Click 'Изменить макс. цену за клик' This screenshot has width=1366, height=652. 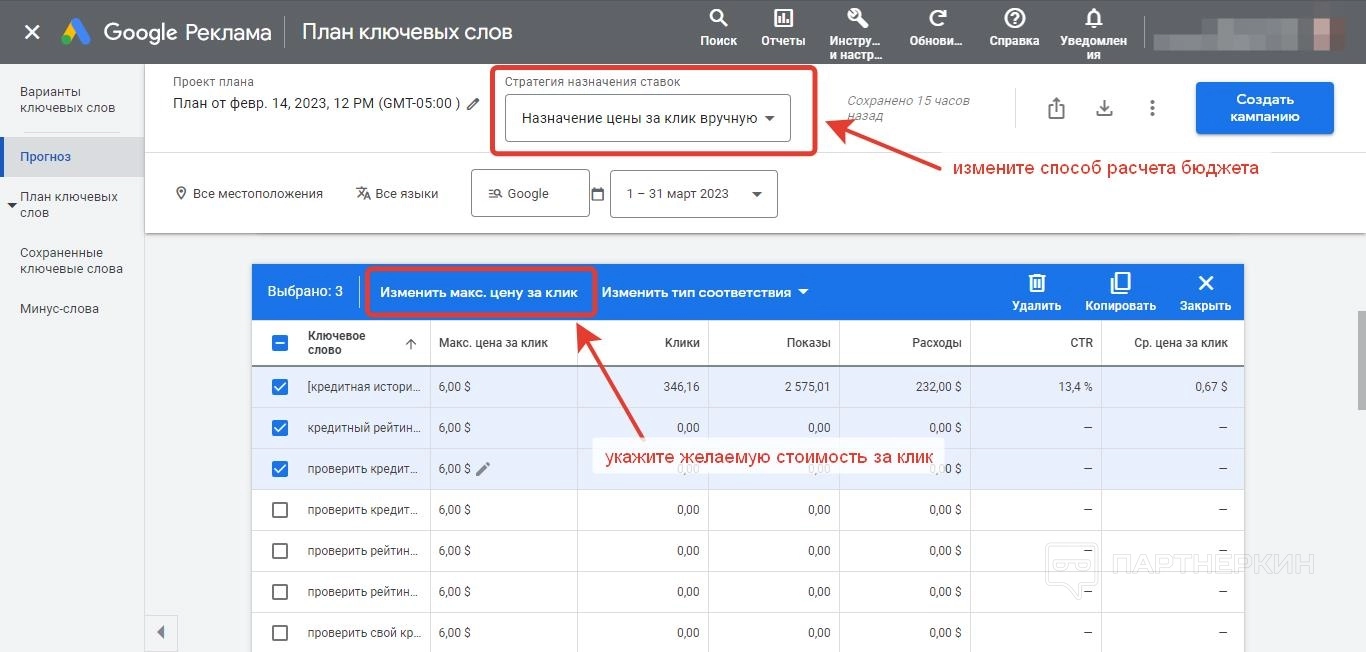479,292
